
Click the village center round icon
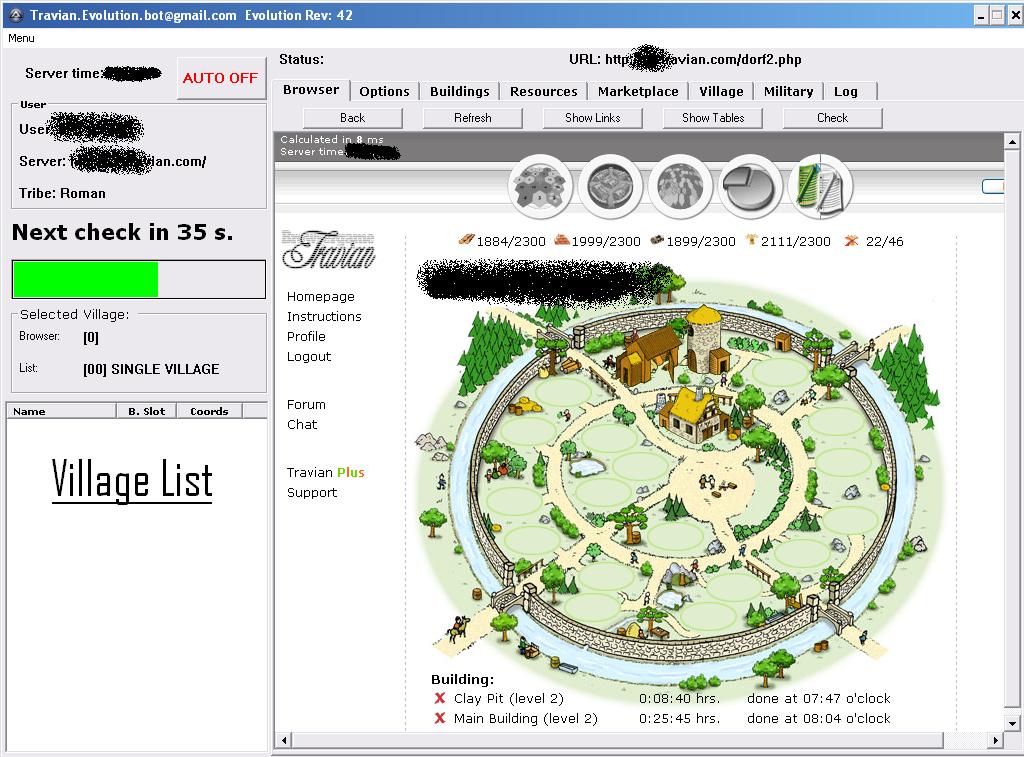(609, 186)
